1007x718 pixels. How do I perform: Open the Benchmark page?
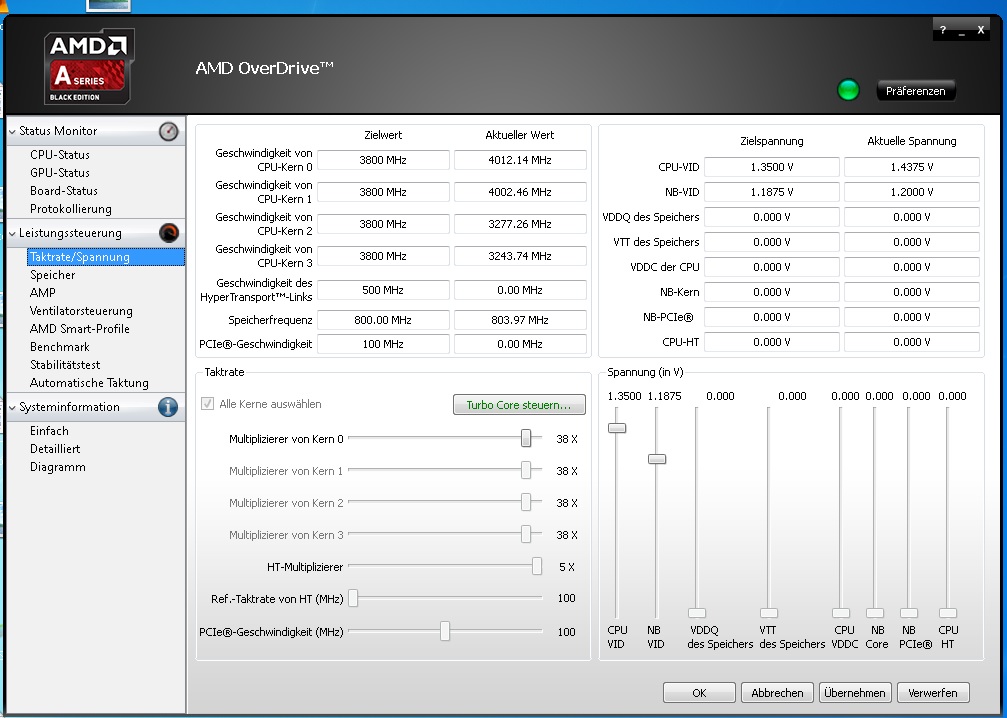(60, 347)
